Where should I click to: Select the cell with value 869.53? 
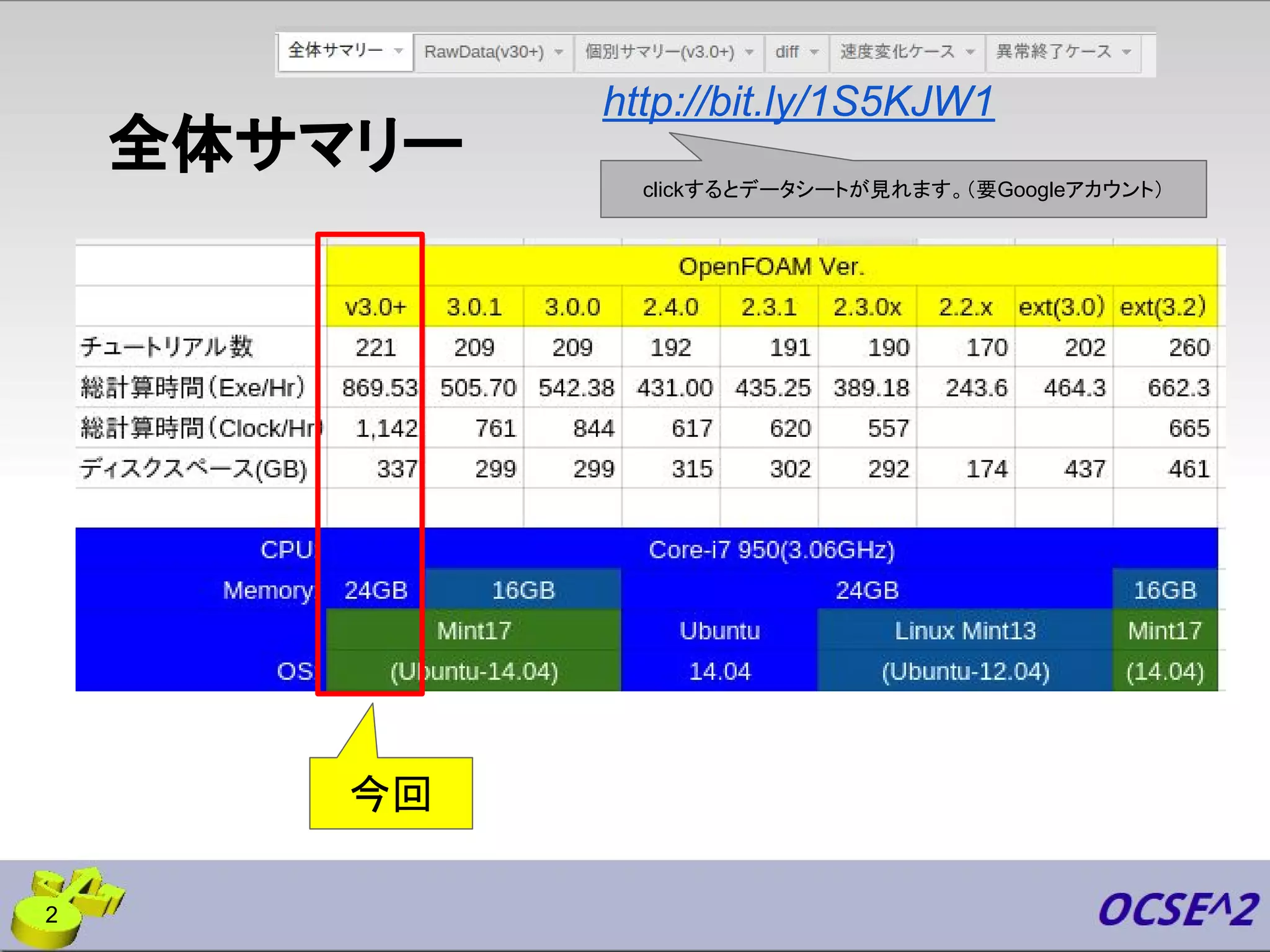pyautogui.click(x=376, y=387)
